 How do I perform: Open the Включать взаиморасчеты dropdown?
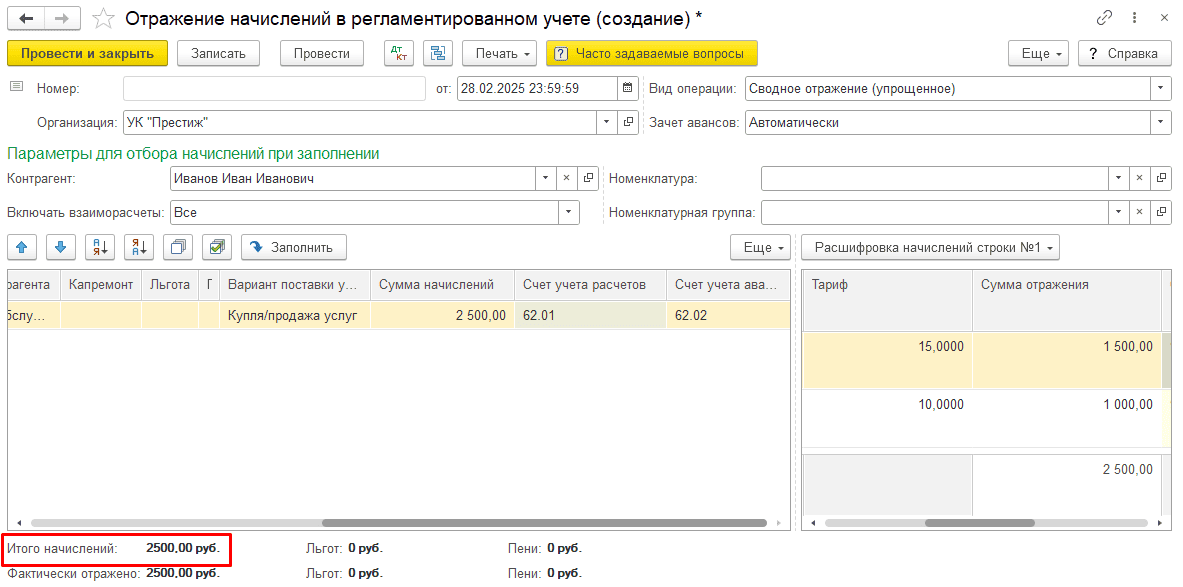(x=567, y=212)
